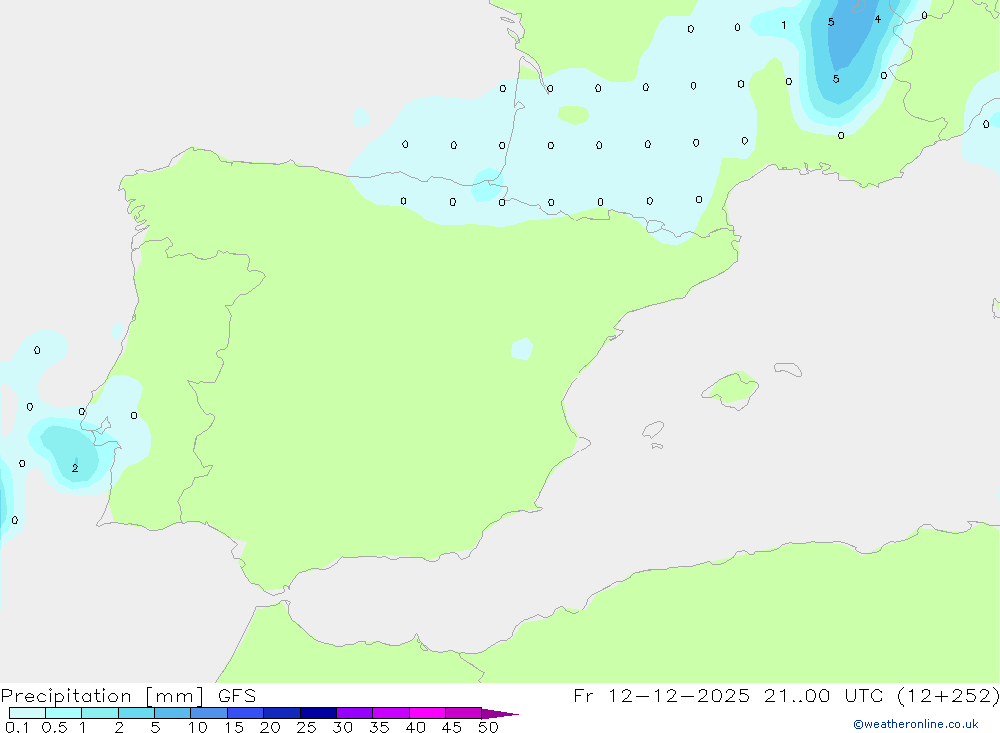Image resolution: width=1000 pixels, height=733 pixels.
Task: Click the '10' legend scale label
Action: pyautogui.click(x=197, y=727)
